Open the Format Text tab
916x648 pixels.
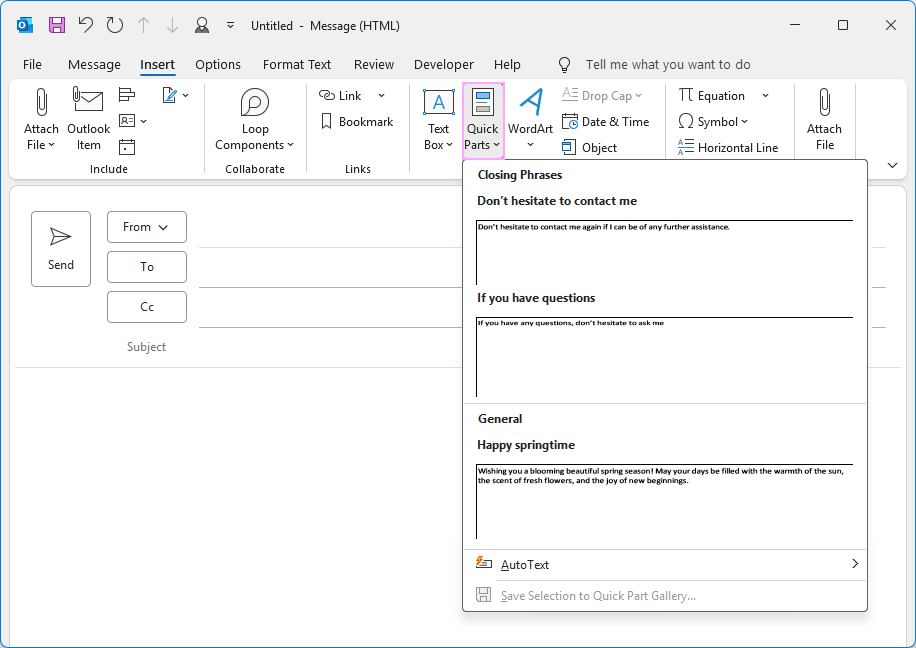click(297, 64)
